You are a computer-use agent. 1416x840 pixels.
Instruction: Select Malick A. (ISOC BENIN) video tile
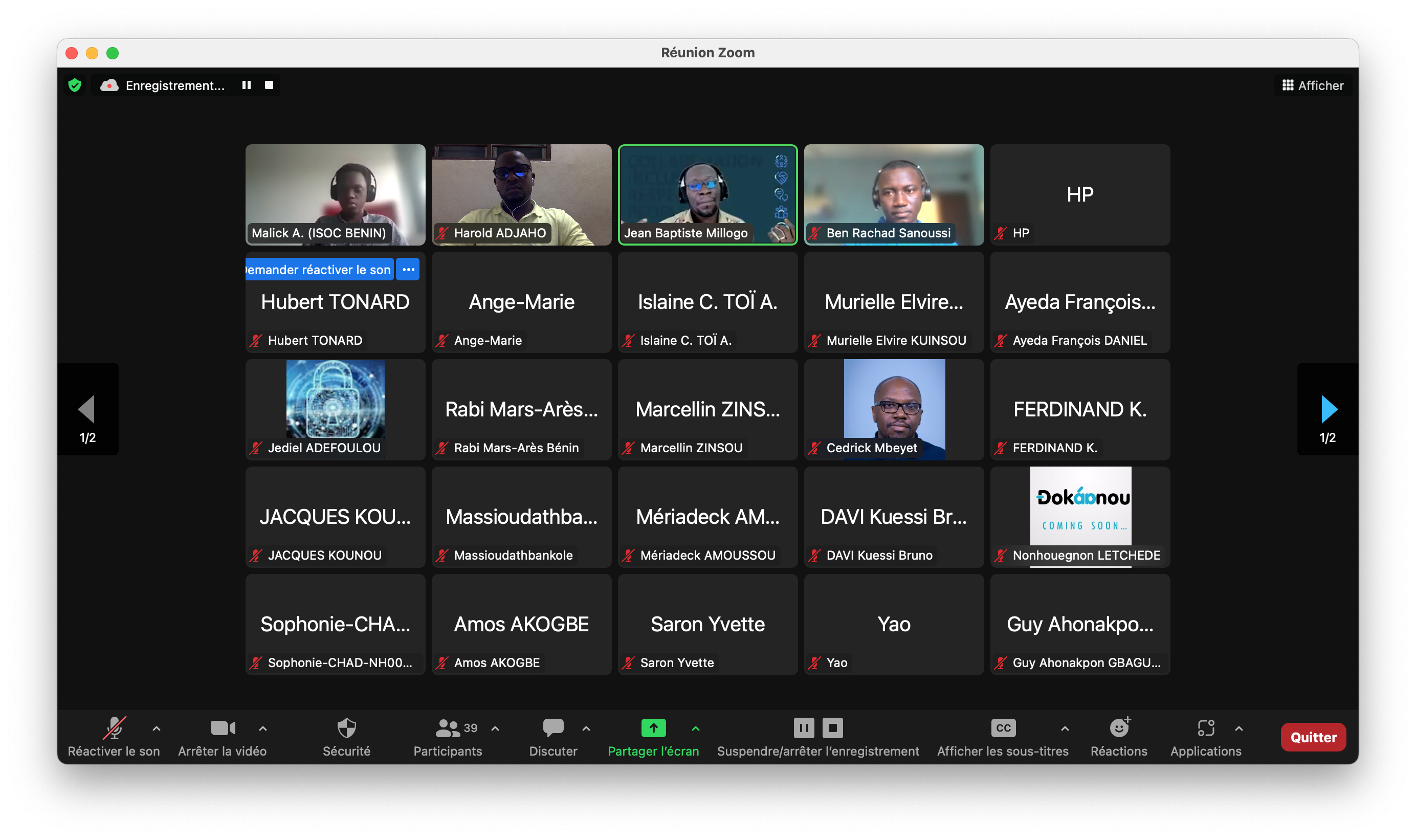tap(335, 194)
